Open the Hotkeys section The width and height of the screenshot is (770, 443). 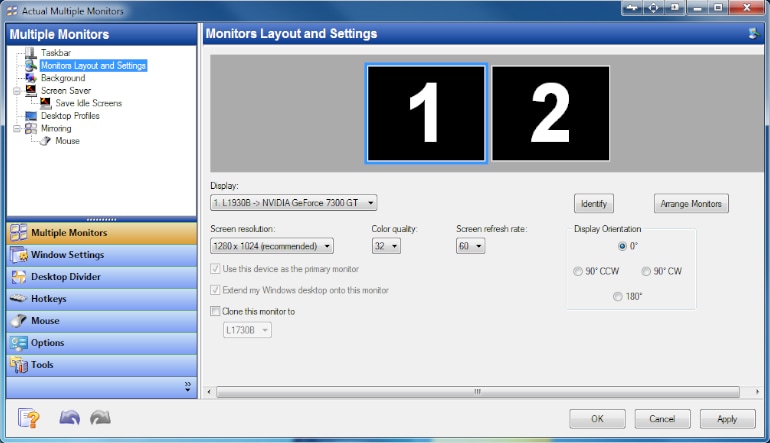coord(102,299)
